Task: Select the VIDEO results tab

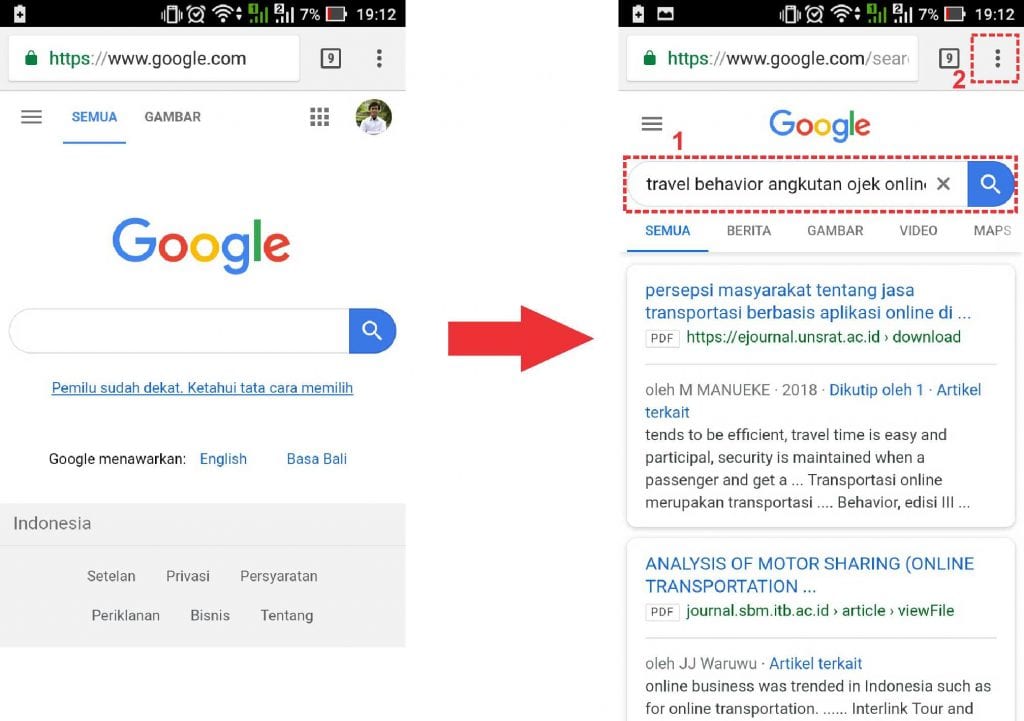Action: pos(918,231)
